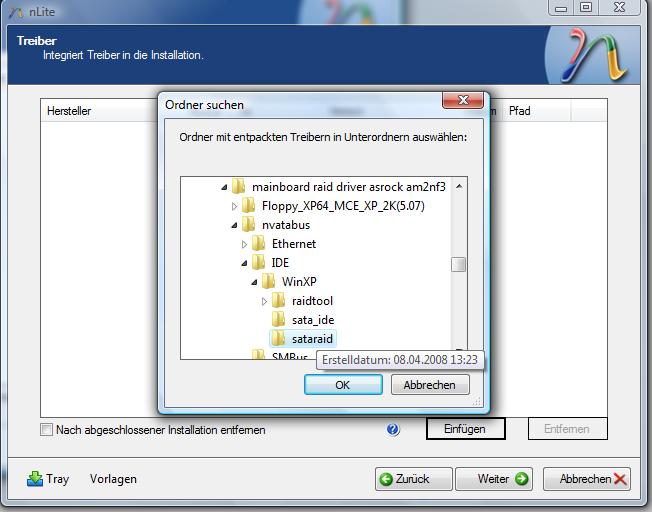The width and height of the screenshot is (652, 512).
Task: Click the Tray label
Action: tap(57, 479)
